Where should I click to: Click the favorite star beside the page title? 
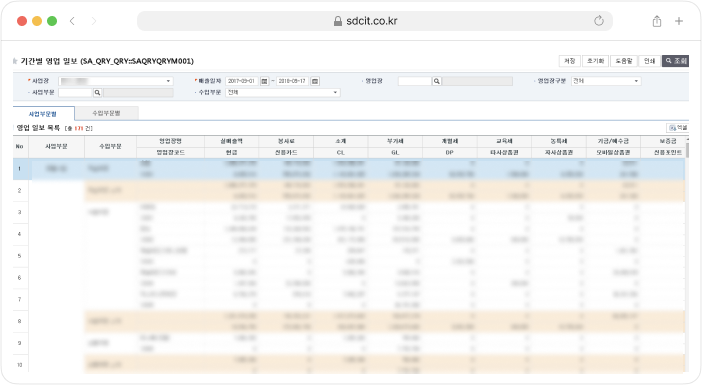(15, 61)
